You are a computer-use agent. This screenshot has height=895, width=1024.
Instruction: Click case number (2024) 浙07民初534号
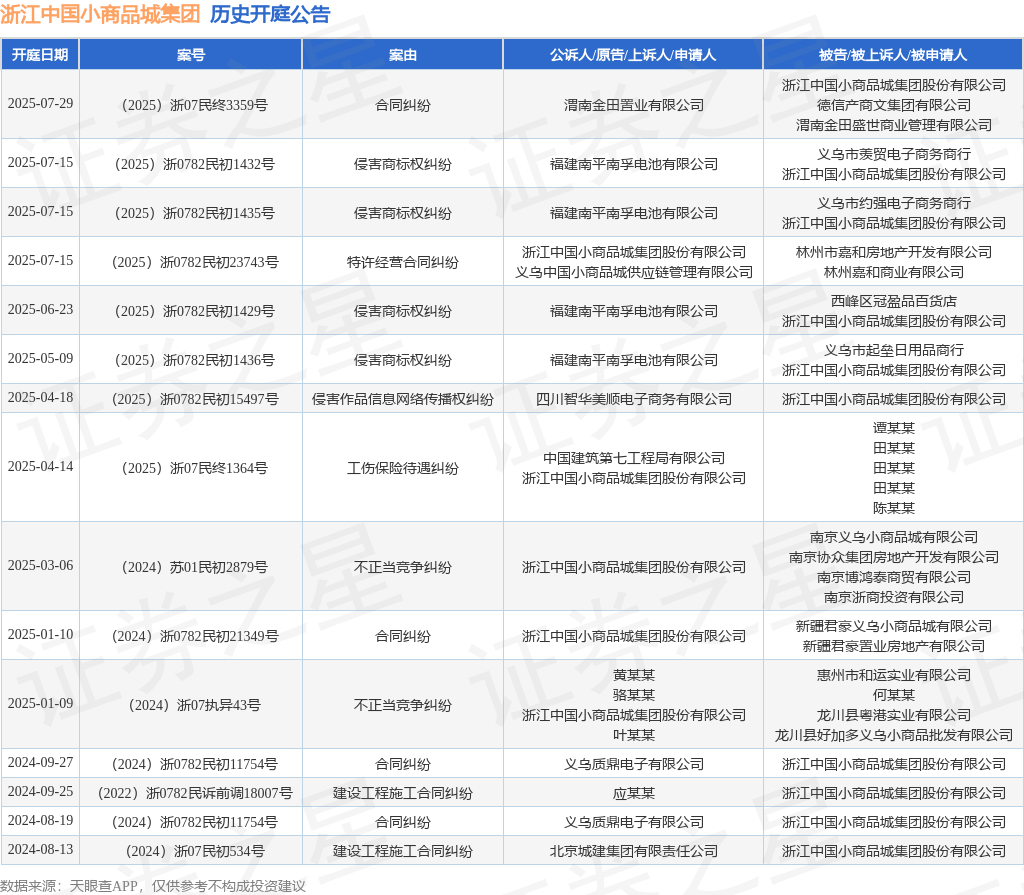click(x=195, y=851)
